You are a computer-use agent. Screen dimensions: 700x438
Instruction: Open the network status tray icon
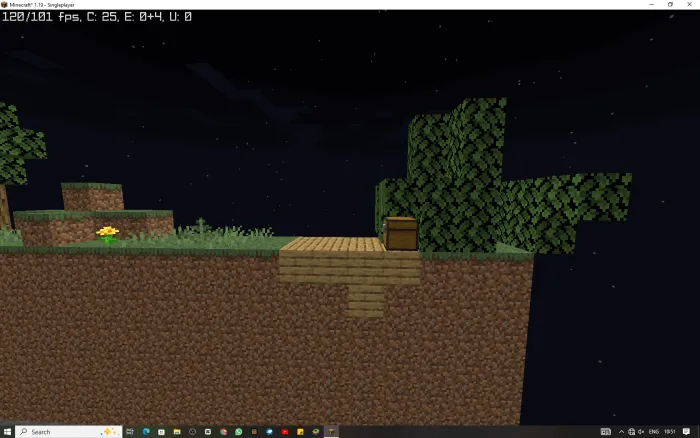tap(631, 432)
